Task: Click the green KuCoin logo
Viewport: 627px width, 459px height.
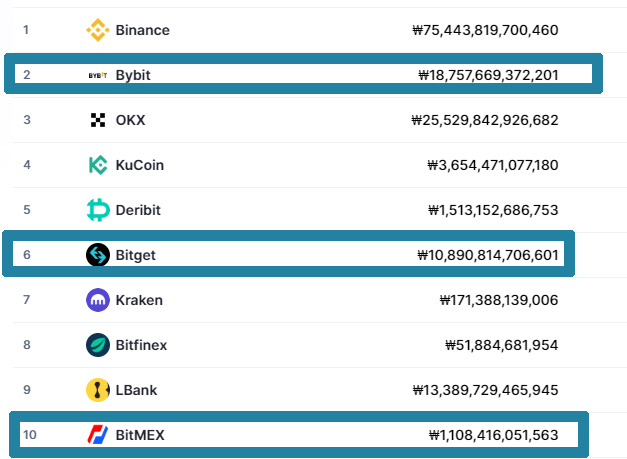Action: coord(97,165)
